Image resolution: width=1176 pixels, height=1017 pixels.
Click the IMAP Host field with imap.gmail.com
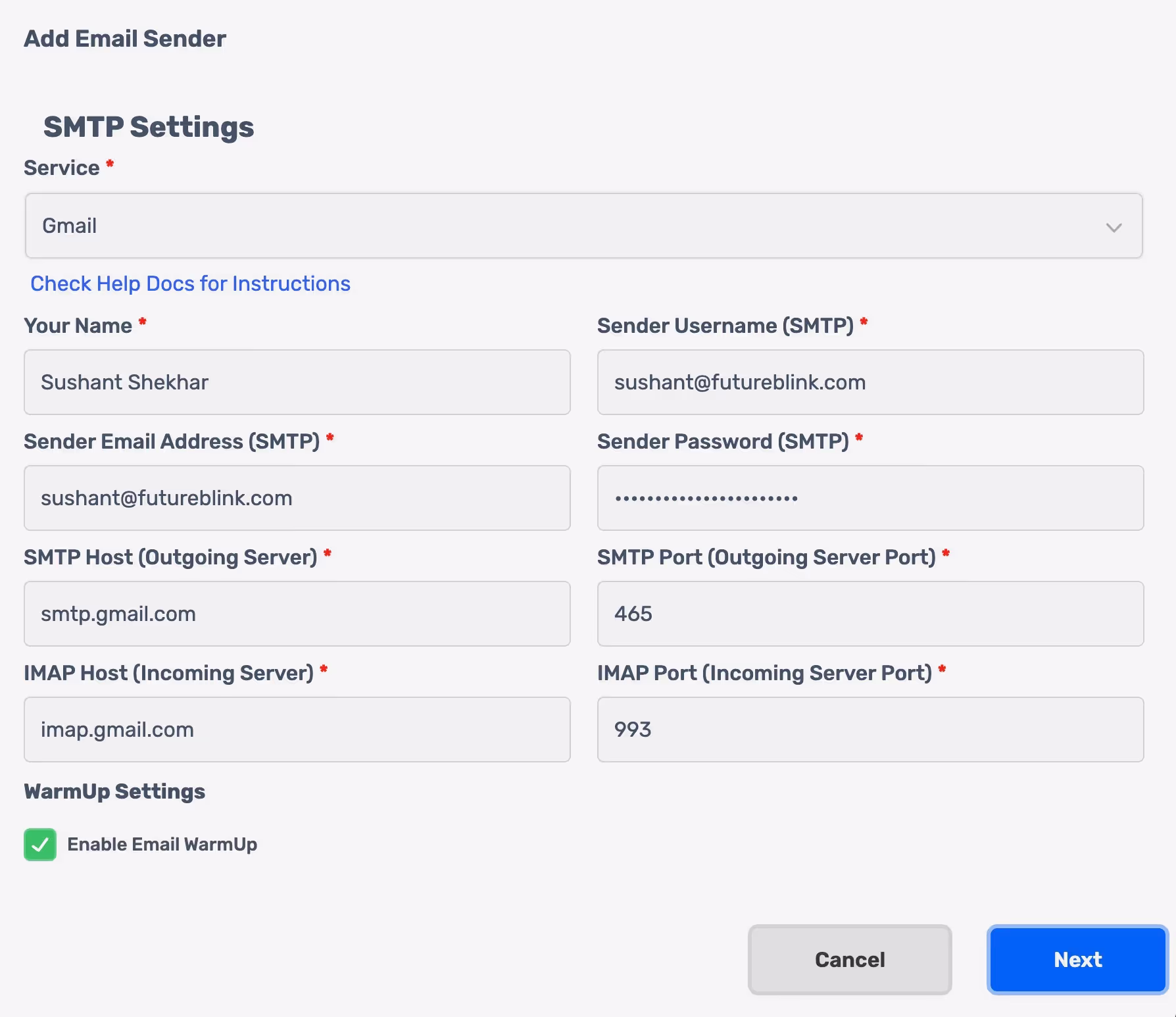pos(297,730)
